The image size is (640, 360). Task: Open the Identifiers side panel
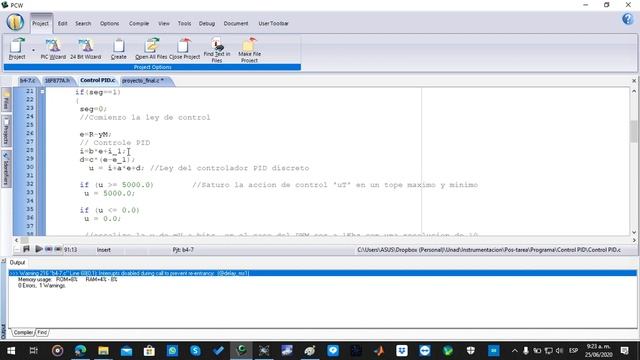pos(6,169)
